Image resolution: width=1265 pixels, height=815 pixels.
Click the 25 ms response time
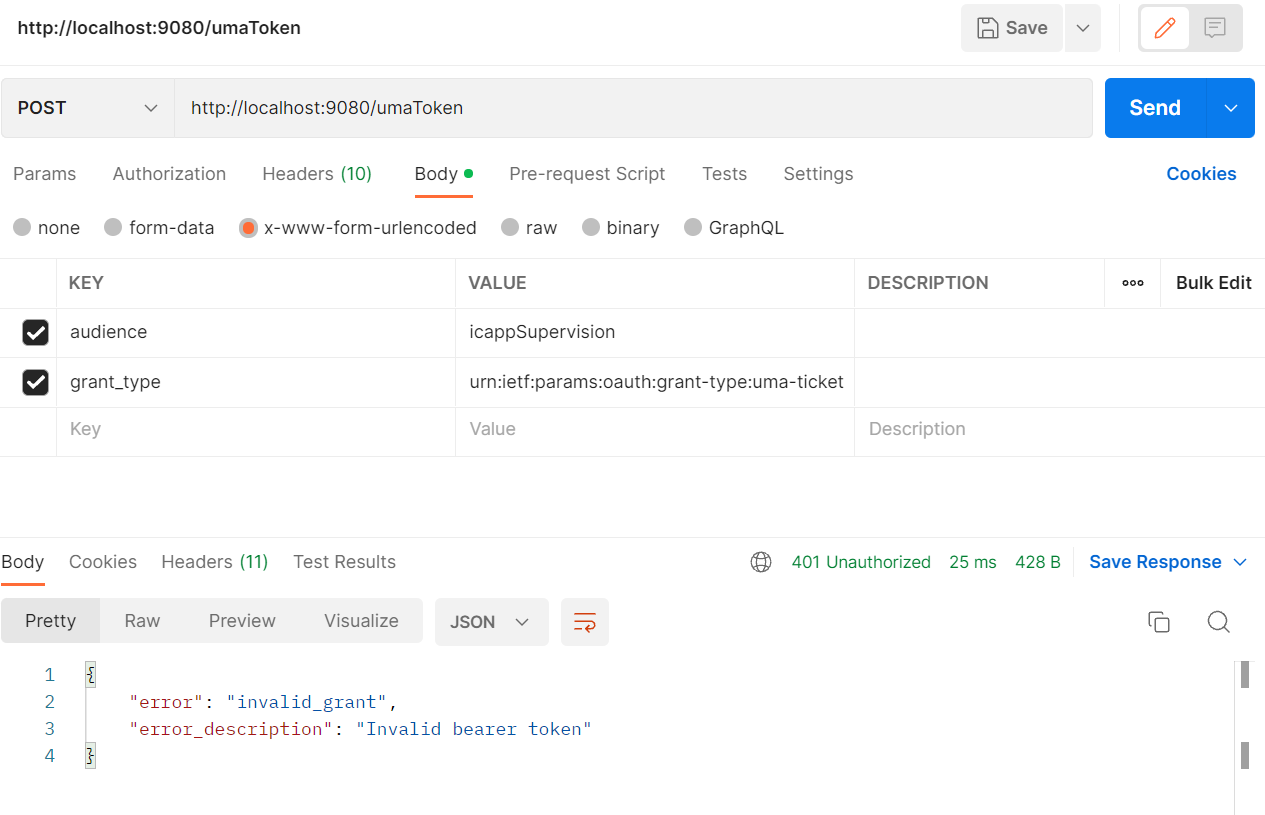973,562
